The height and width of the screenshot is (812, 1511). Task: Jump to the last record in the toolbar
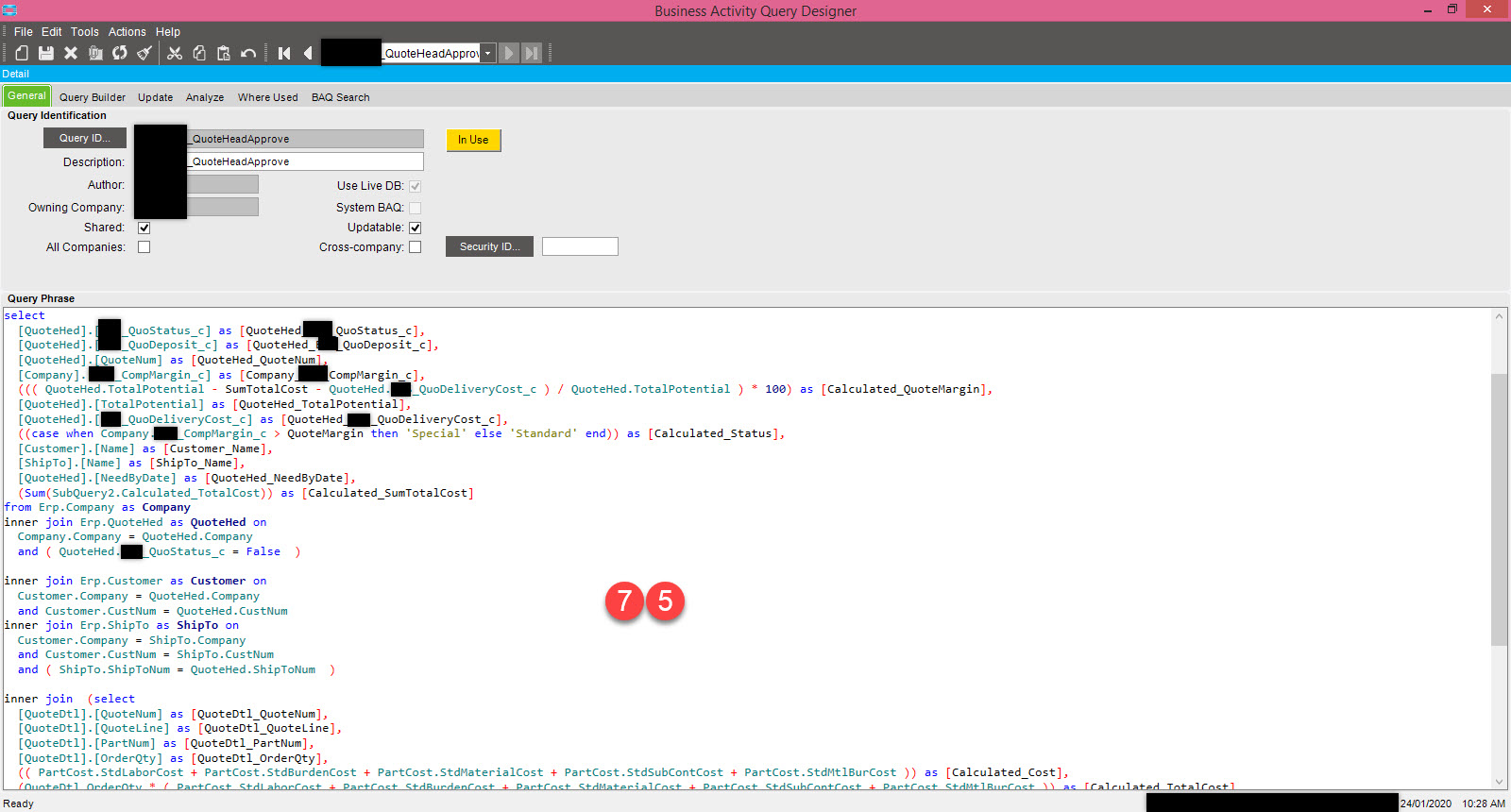(x=532, y=53)
